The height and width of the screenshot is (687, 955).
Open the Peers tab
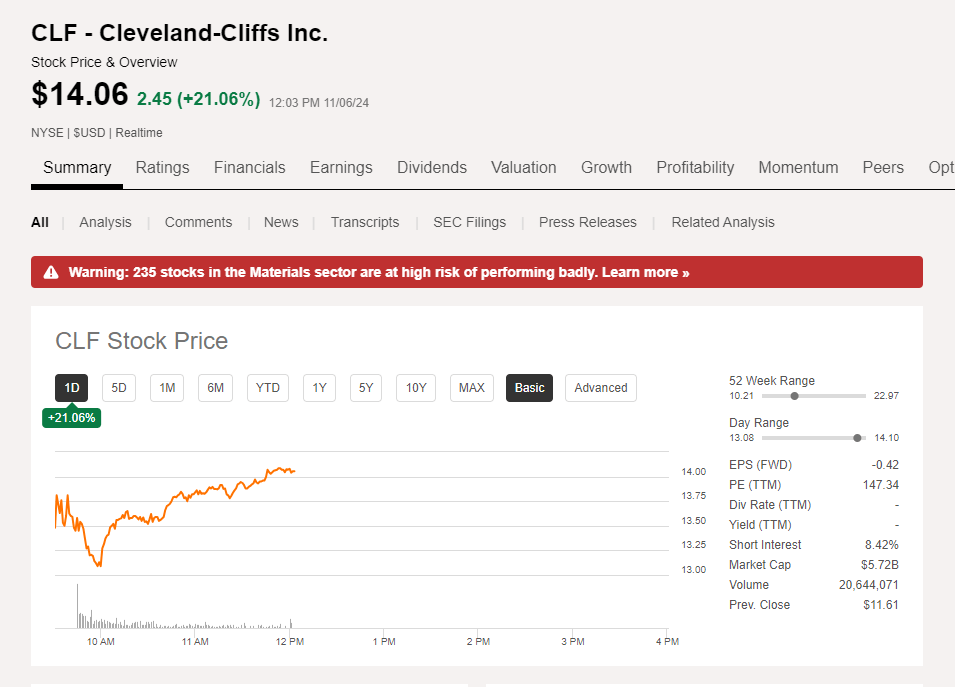tap(883, 168)
